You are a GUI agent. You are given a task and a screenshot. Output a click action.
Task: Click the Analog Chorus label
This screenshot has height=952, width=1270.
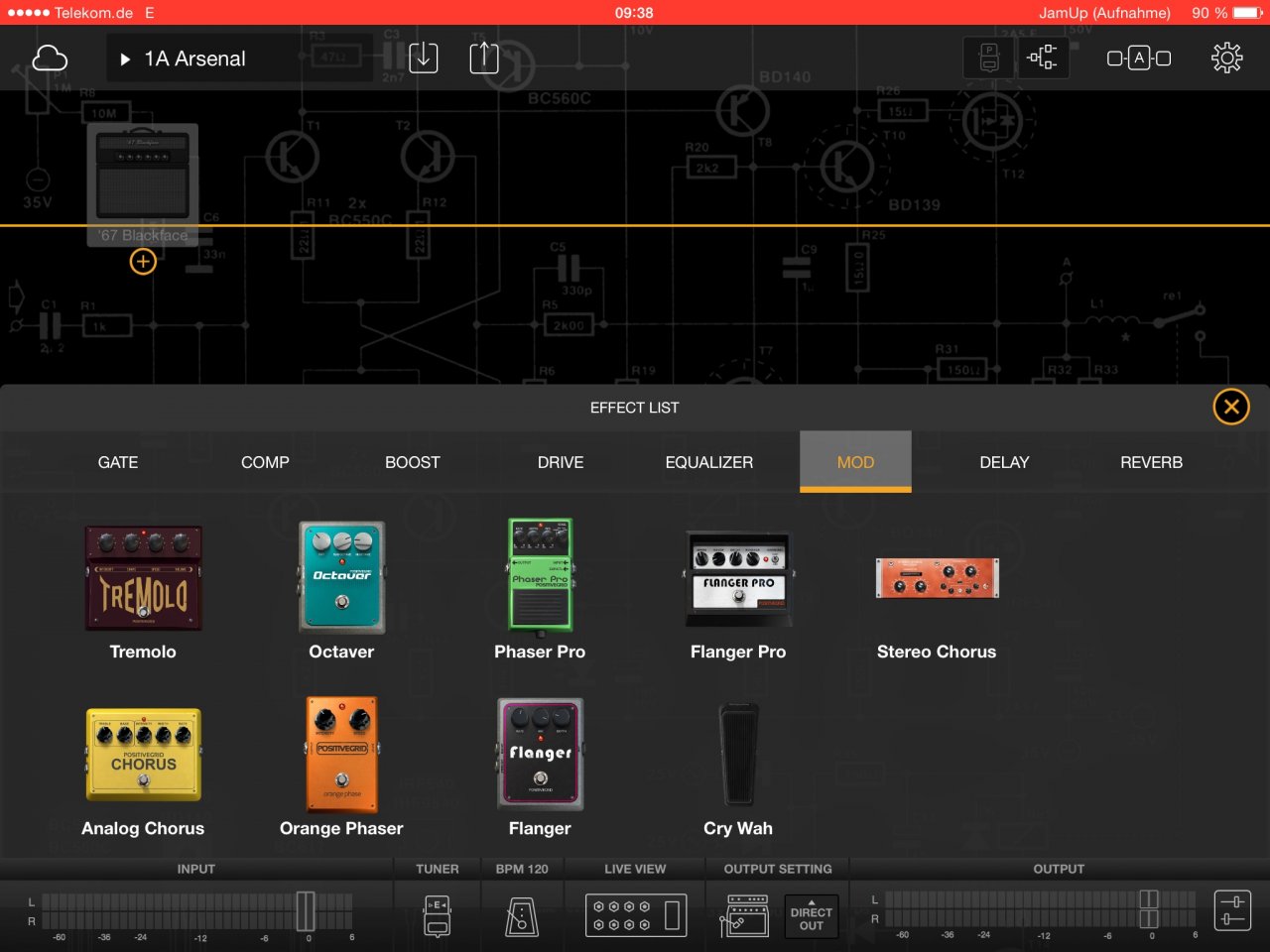point(143,828)
